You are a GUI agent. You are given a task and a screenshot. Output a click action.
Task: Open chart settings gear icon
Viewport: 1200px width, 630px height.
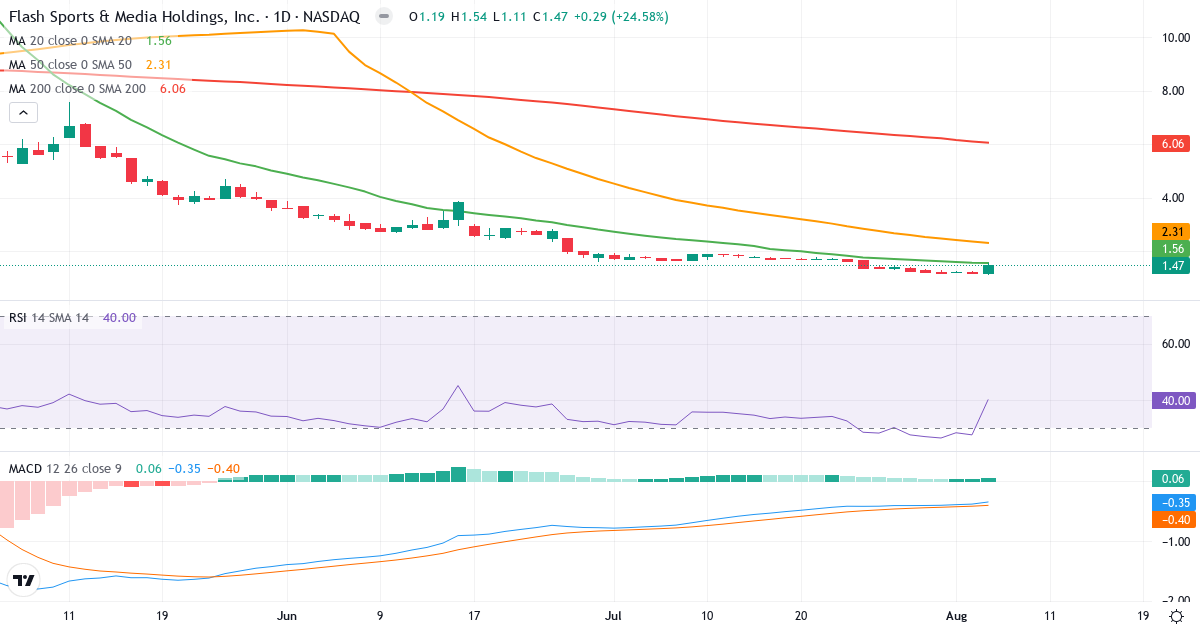click(1177, 616)
